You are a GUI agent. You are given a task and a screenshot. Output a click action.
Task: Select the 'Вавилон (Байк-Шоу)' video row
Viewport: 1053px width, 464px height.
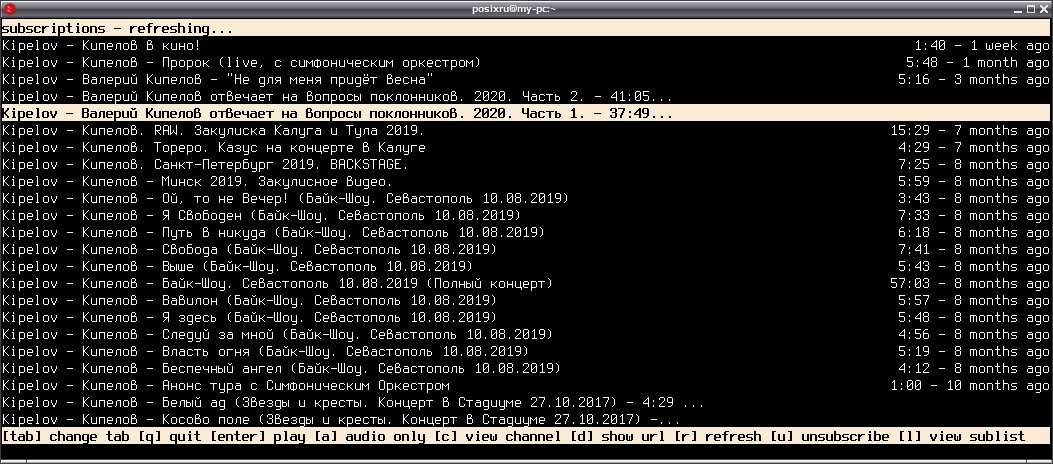[526, 300]
